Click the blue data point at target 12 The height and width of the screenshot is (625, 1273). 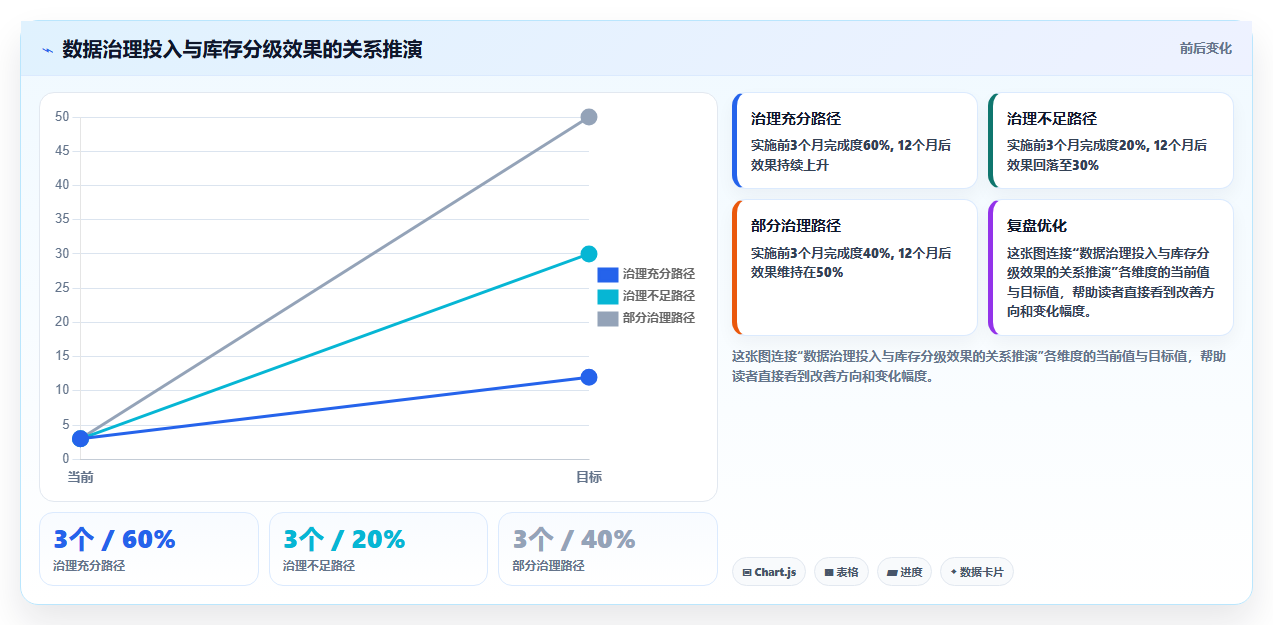(589, 377)
